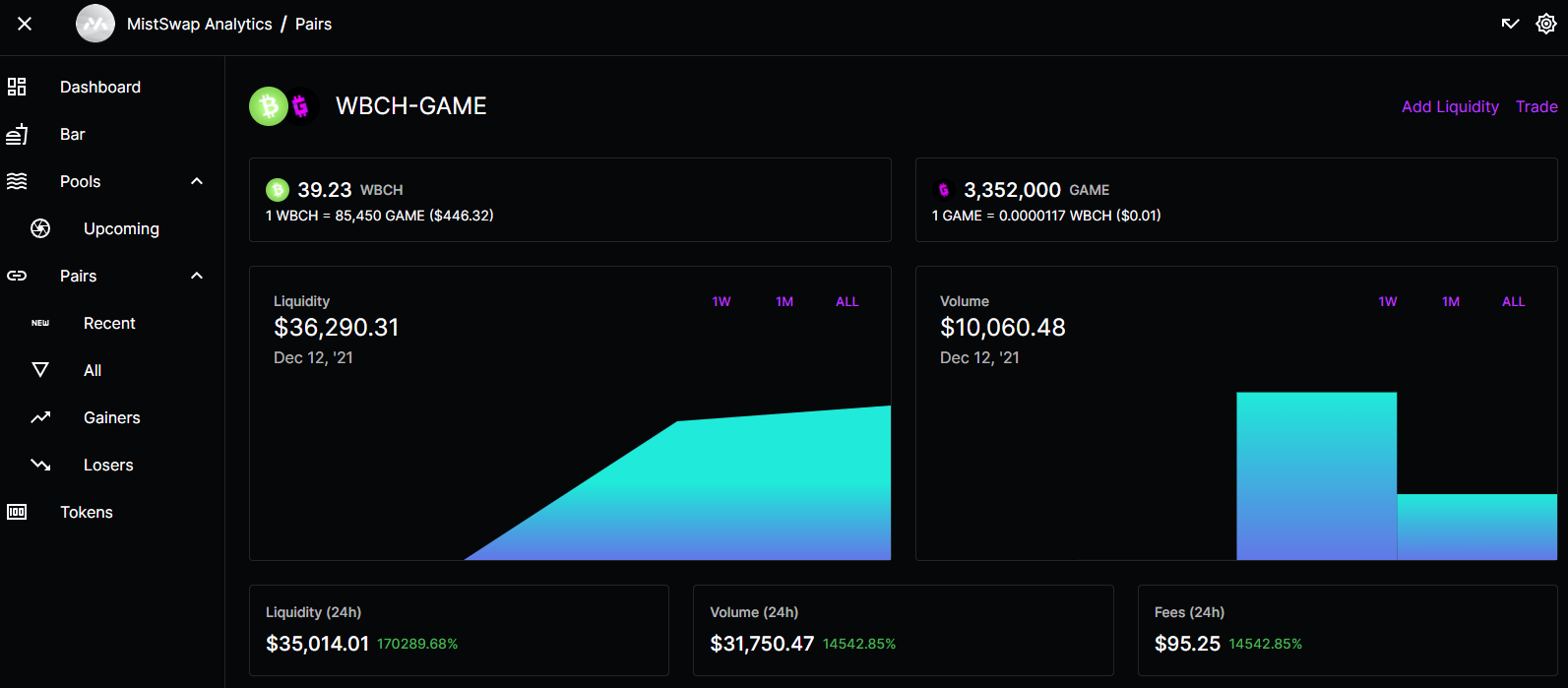Click the Tokens money icon
The image size is (1568, 688).
17,512
